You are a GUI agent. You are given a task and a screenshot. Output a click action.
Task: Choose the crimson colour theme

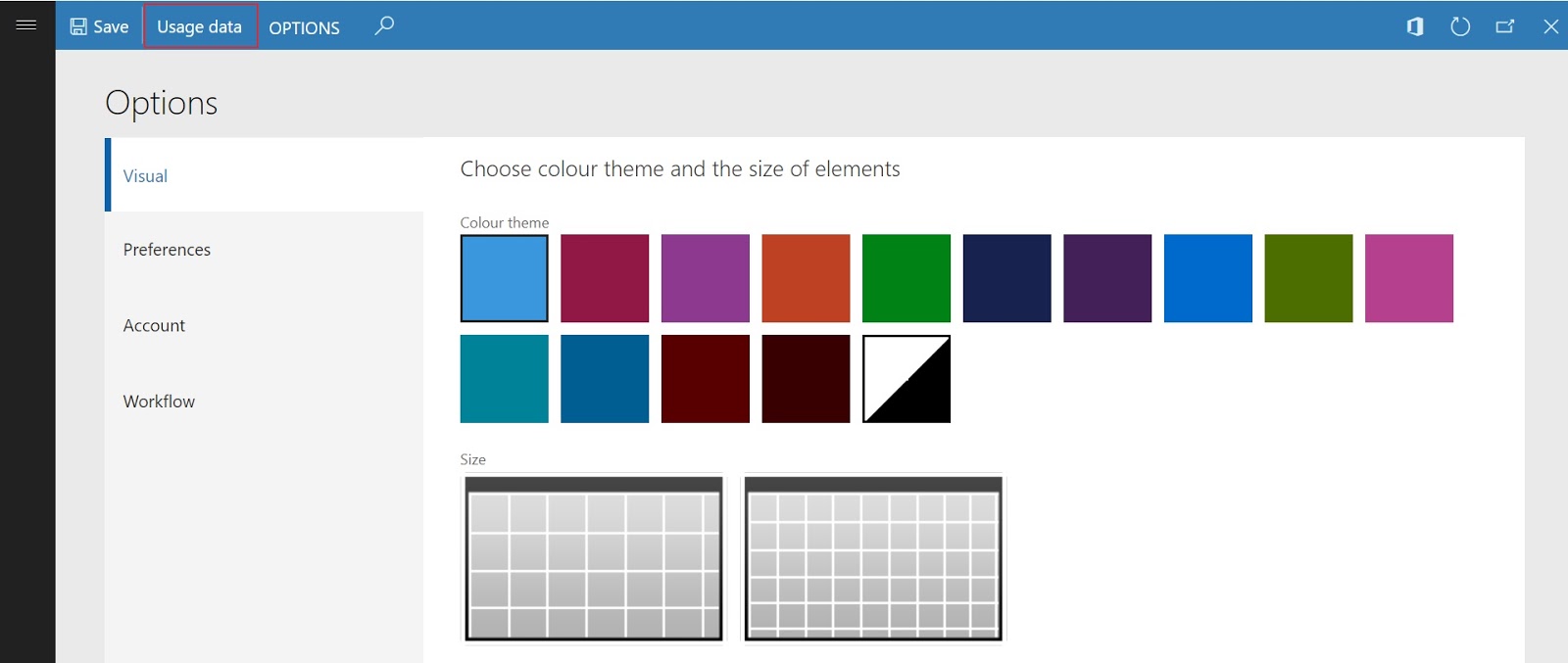click(605, 278)
